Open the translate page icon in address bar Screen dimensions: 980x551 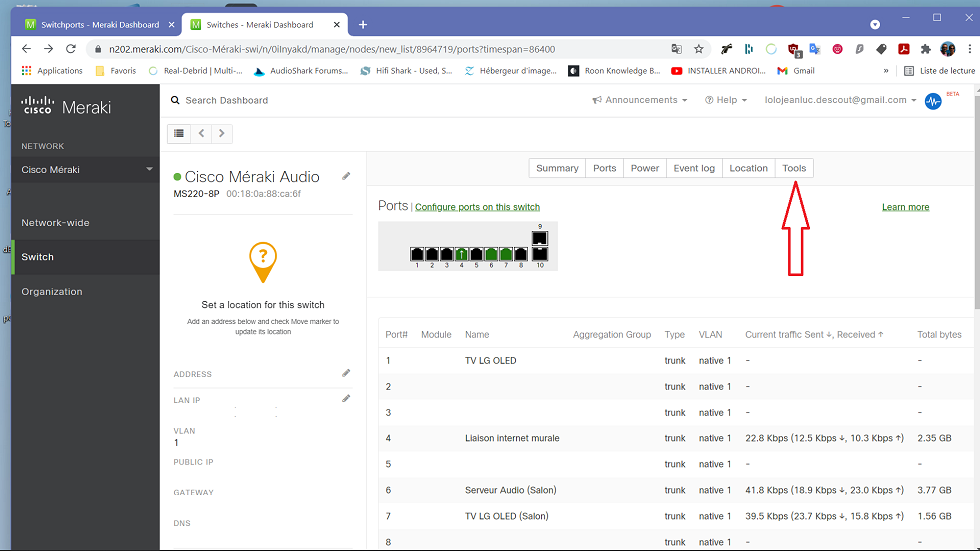[x=676, y=49]
